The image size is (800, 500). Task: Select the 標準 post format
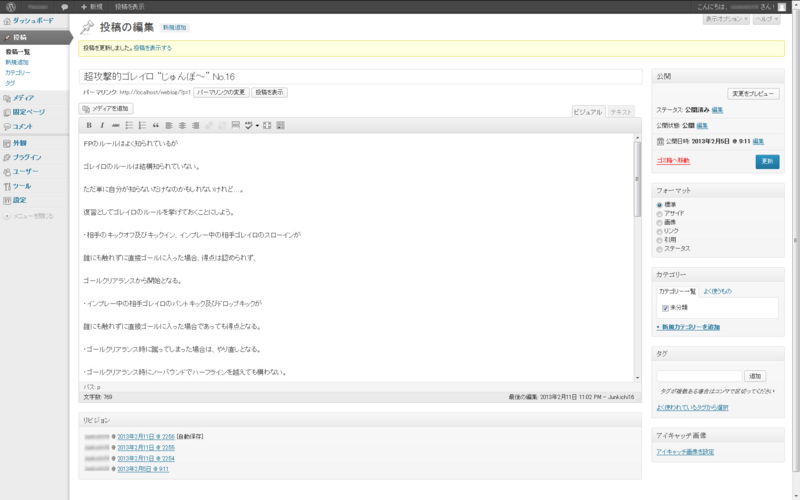coord(659,205)
